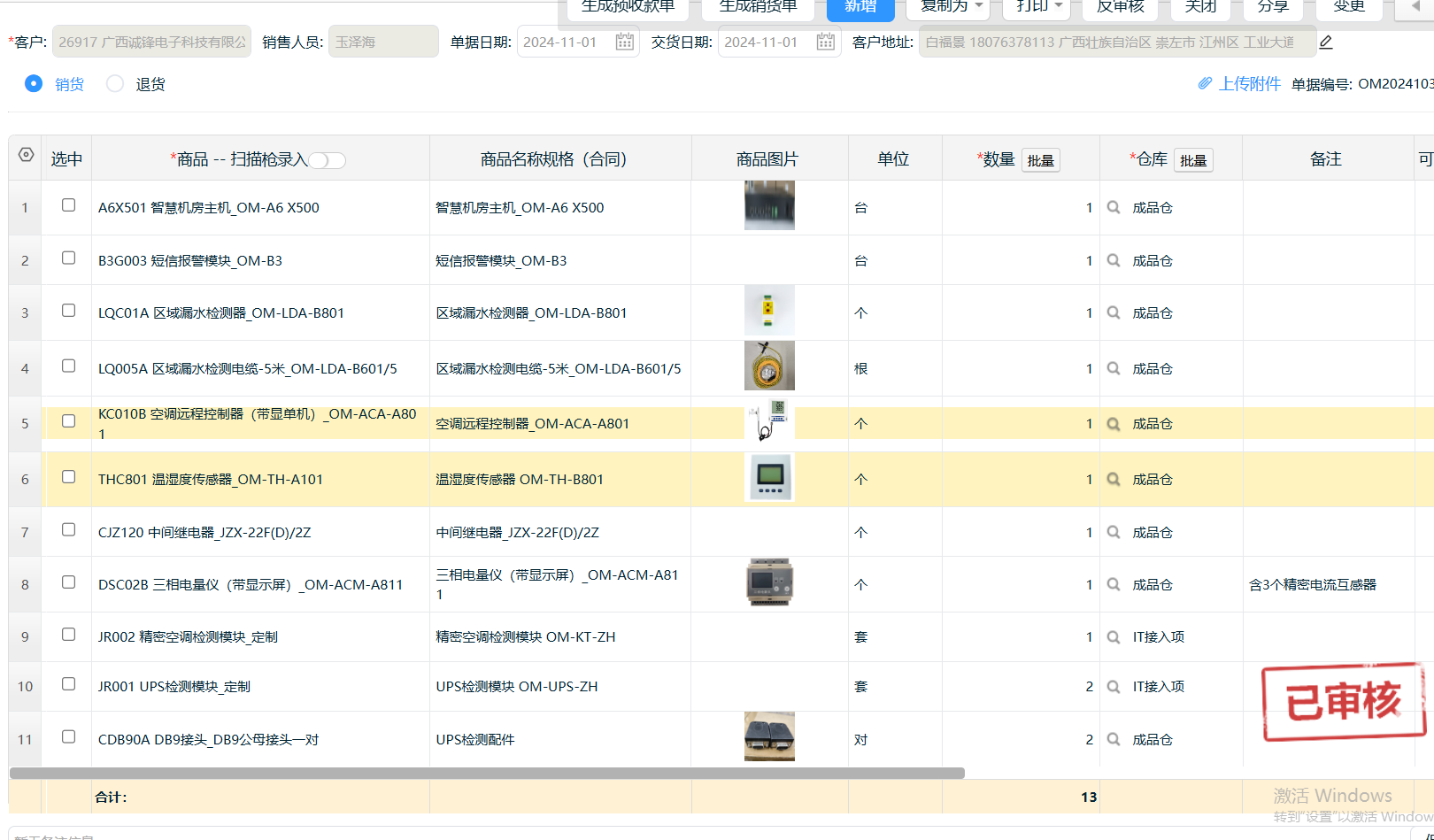This screenshot has height=840, width=1434.
Task: Click the 客户 input field
Action: (151, 42)
